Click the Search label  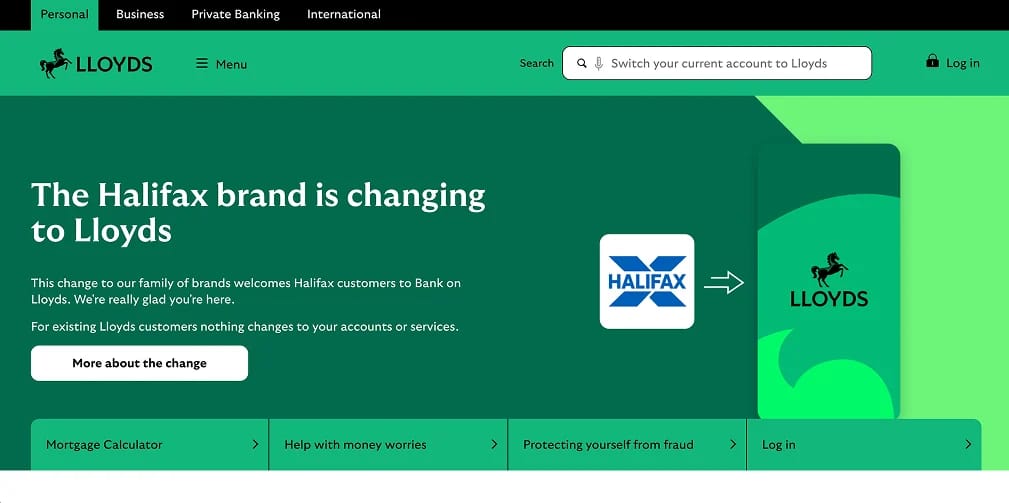[x=537, y=63]
